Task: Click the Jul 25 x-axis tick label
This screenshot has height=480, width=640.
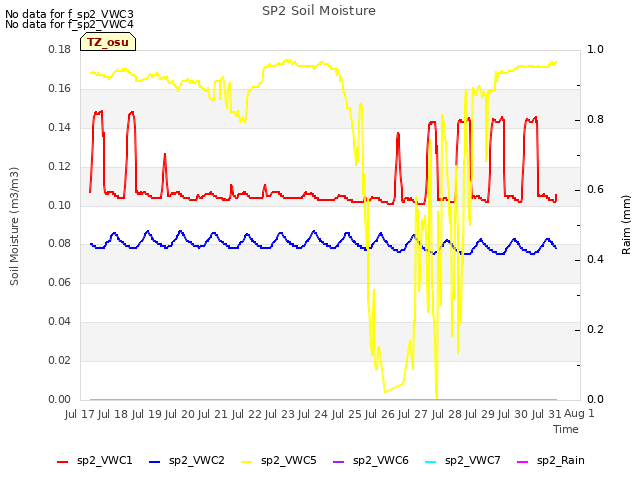Action: tap(347, 414)
